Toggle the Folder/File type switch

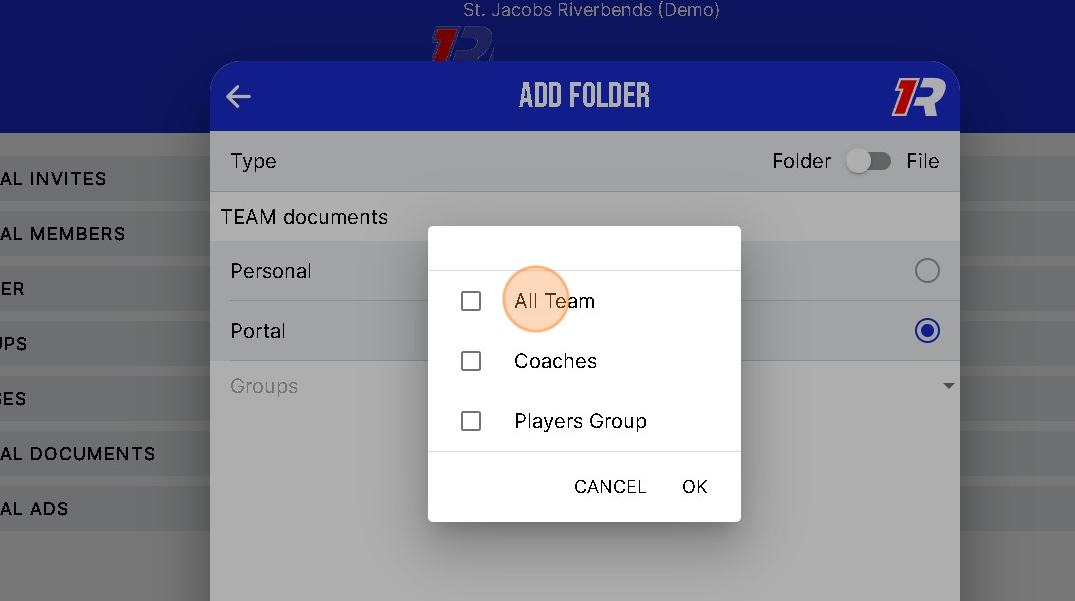pos(868,161)
